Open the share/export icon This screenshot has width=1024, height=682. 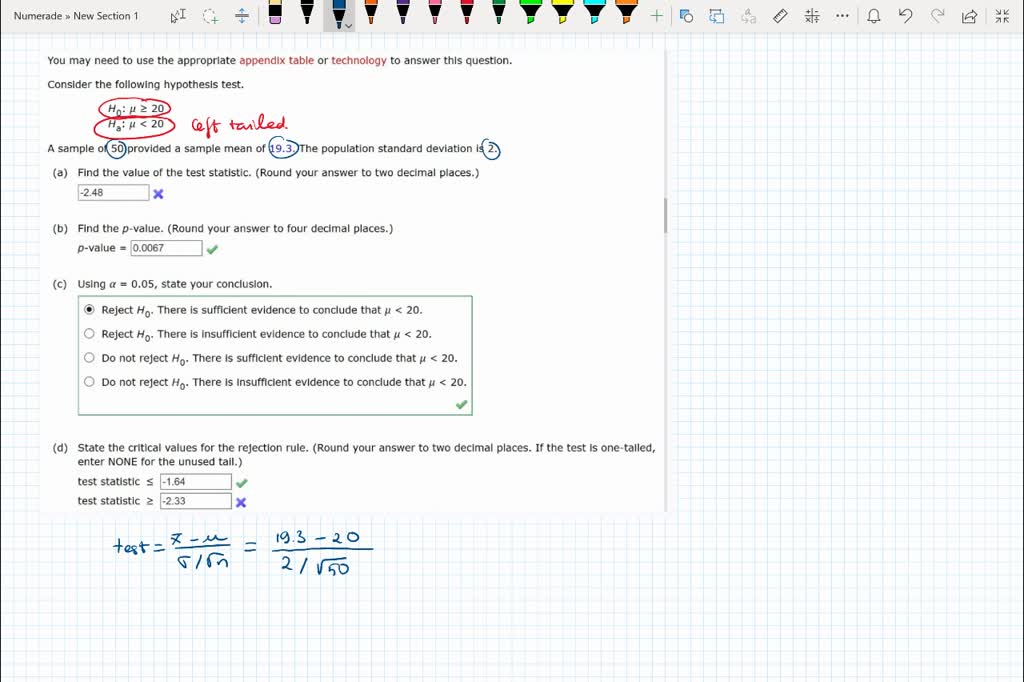(x=970, y=16)
